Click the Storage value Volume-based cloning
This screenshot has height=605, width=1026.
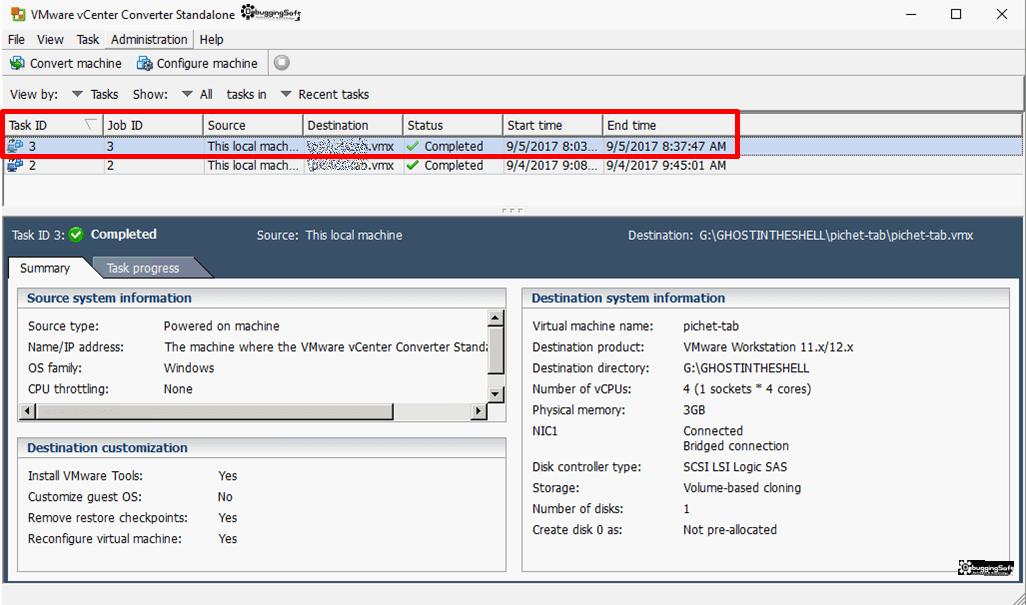[742, 487]
